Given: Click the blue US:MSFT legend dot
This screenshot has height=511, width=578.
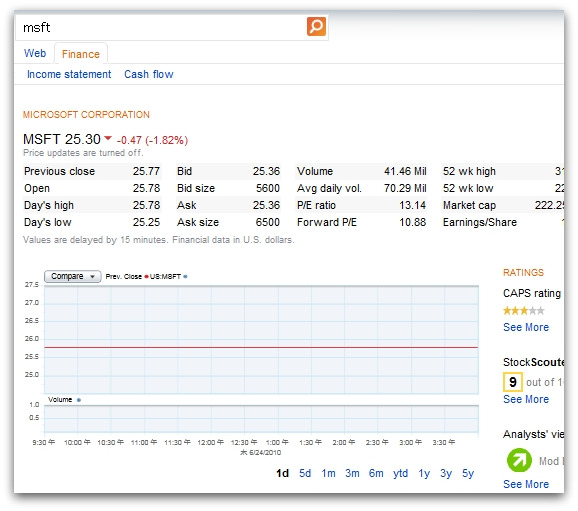Looking at the screenshot, I should tap(185, 277).
